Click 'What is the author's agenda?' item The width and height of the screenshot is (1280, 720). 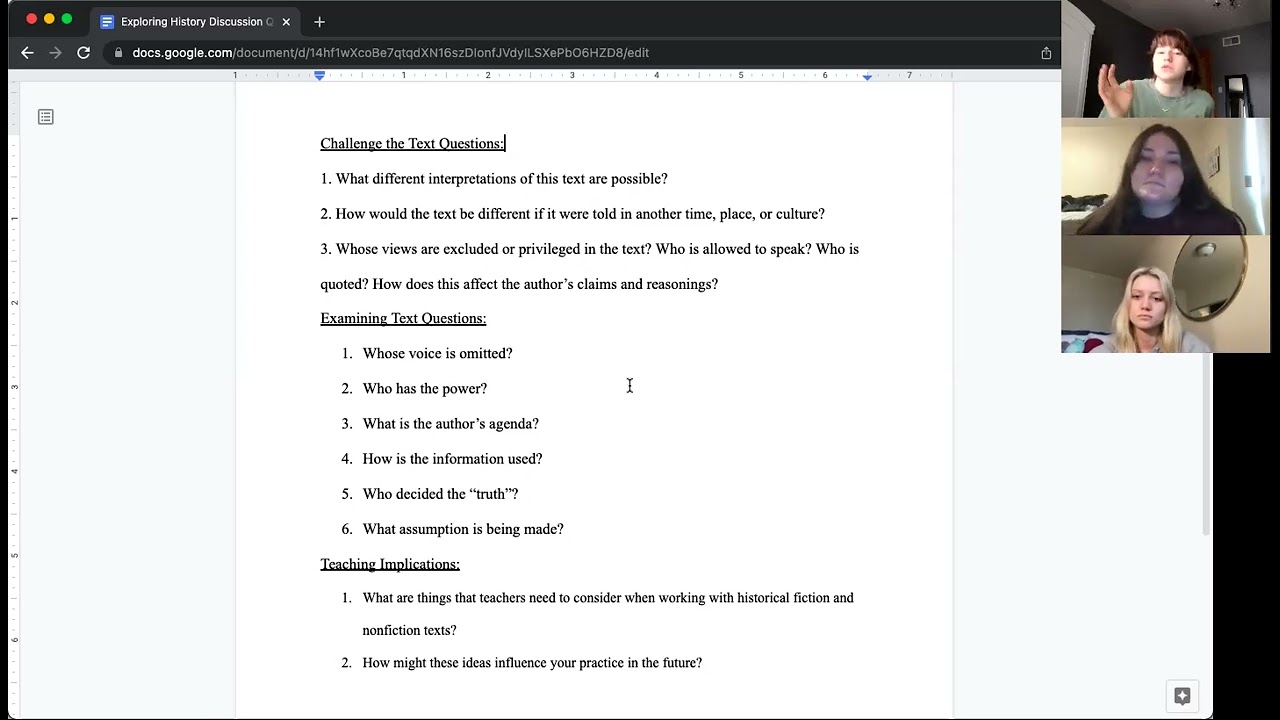click(450, 424)
